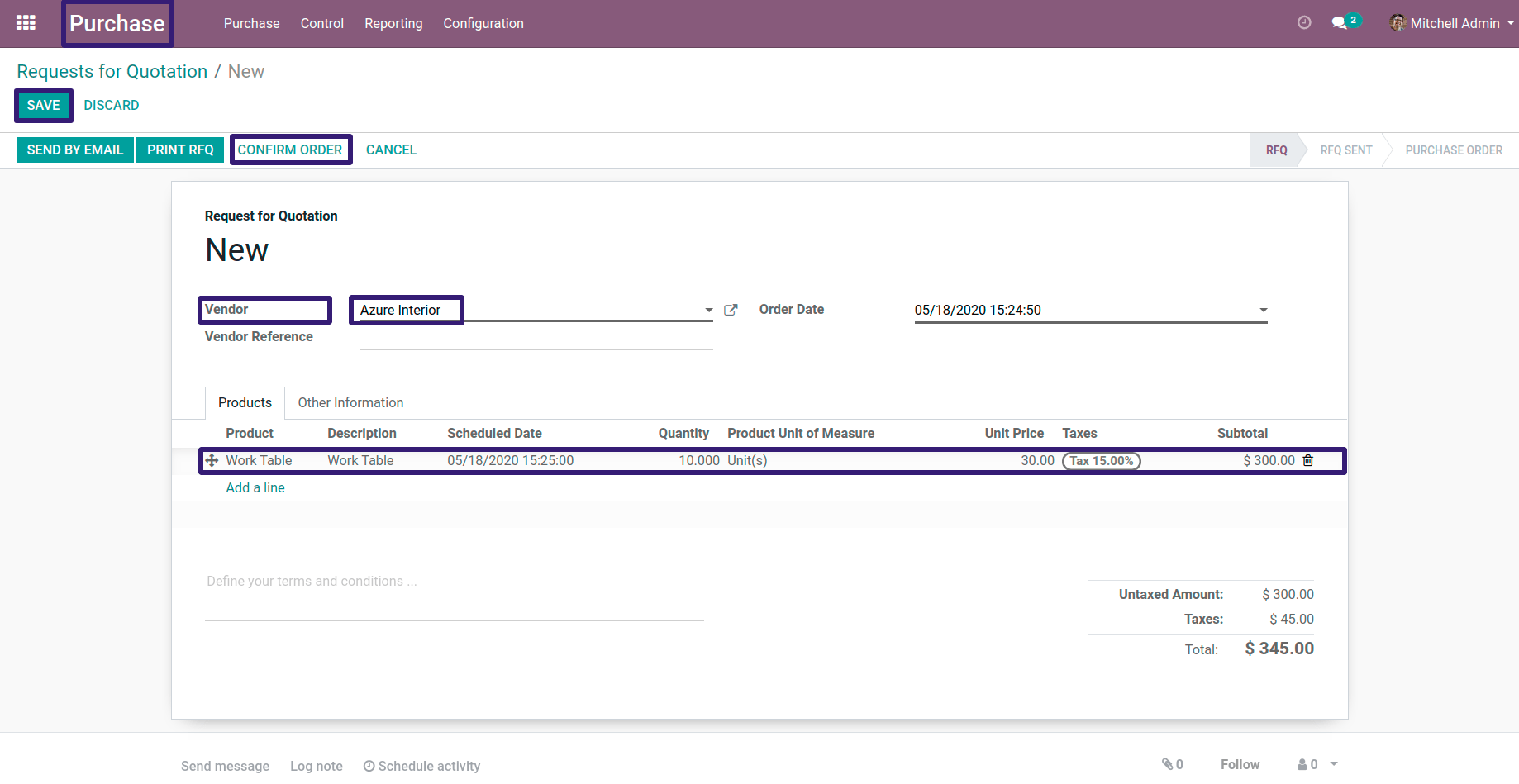Open the Order Date picker arrow
The image size is (1519, 784).
(x=1263, y=310)
